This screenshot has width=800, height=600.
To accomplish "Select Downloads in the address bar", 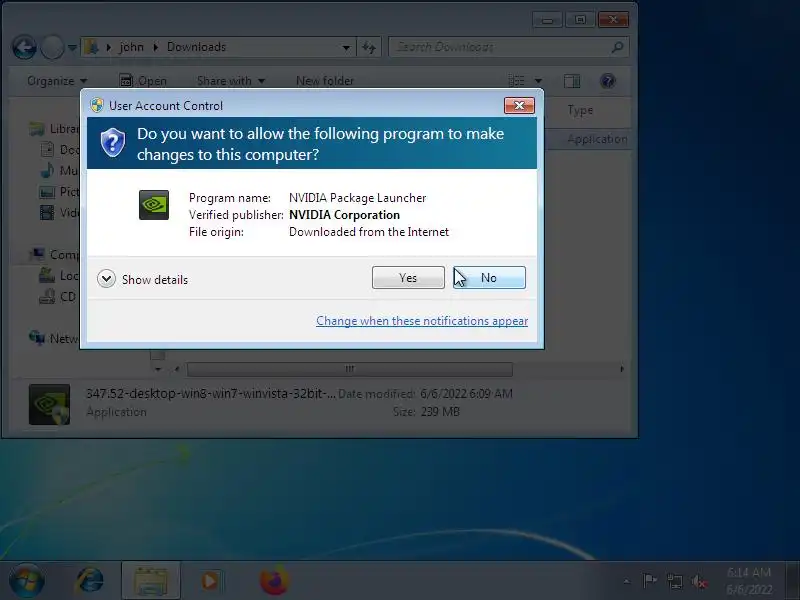I will (x=196, y=47).
